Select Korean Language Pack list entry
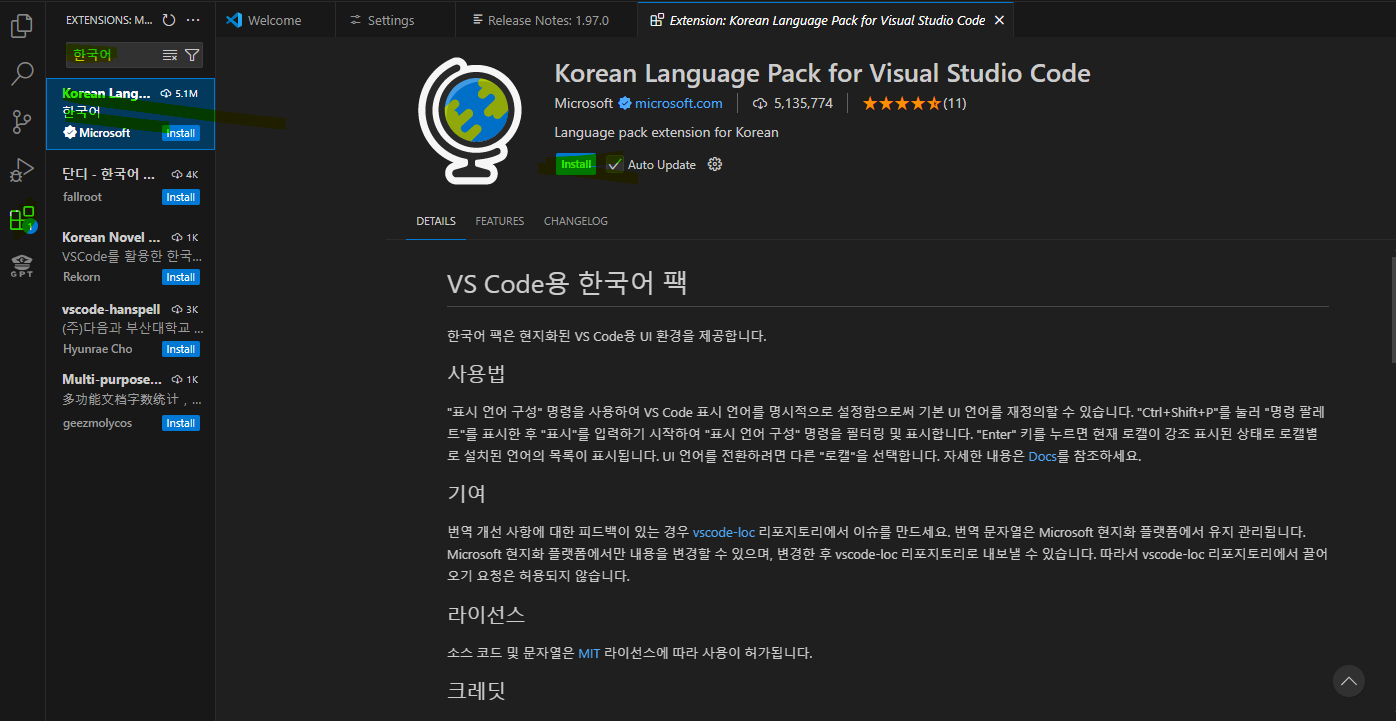 tap(130, 113)
